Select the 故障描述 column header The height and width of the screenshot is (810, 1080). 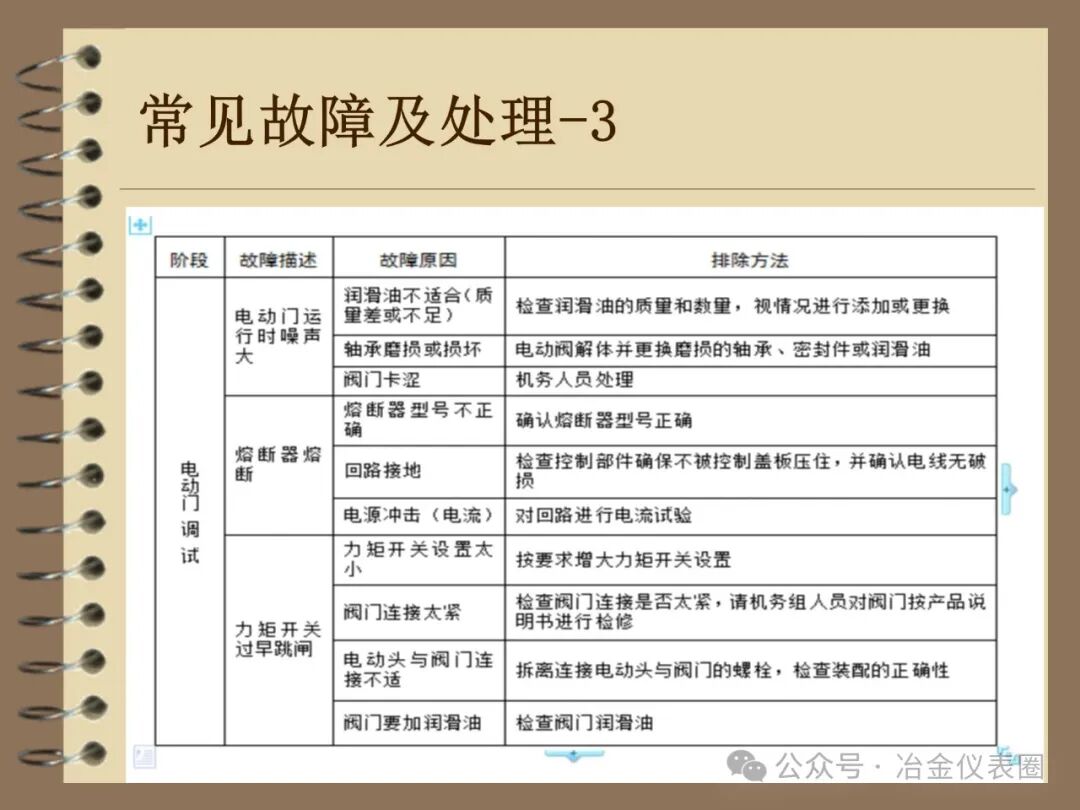(278, 258)
